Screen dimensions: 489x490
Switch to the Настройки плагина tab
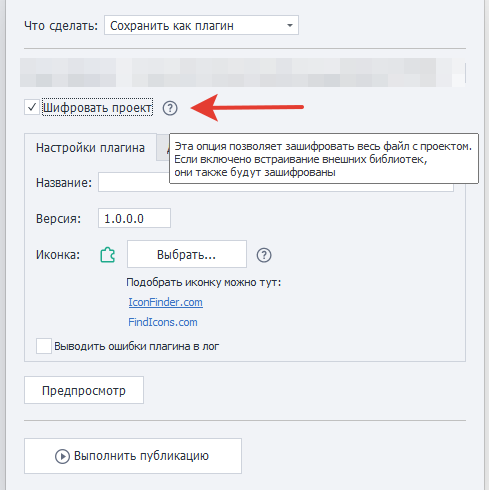(90, 148)
